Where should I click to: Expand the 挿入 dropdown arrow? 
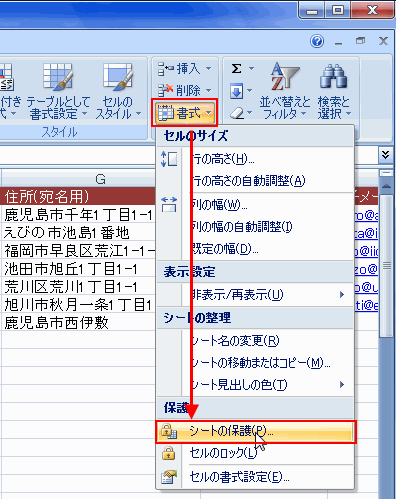click(209, 69)
